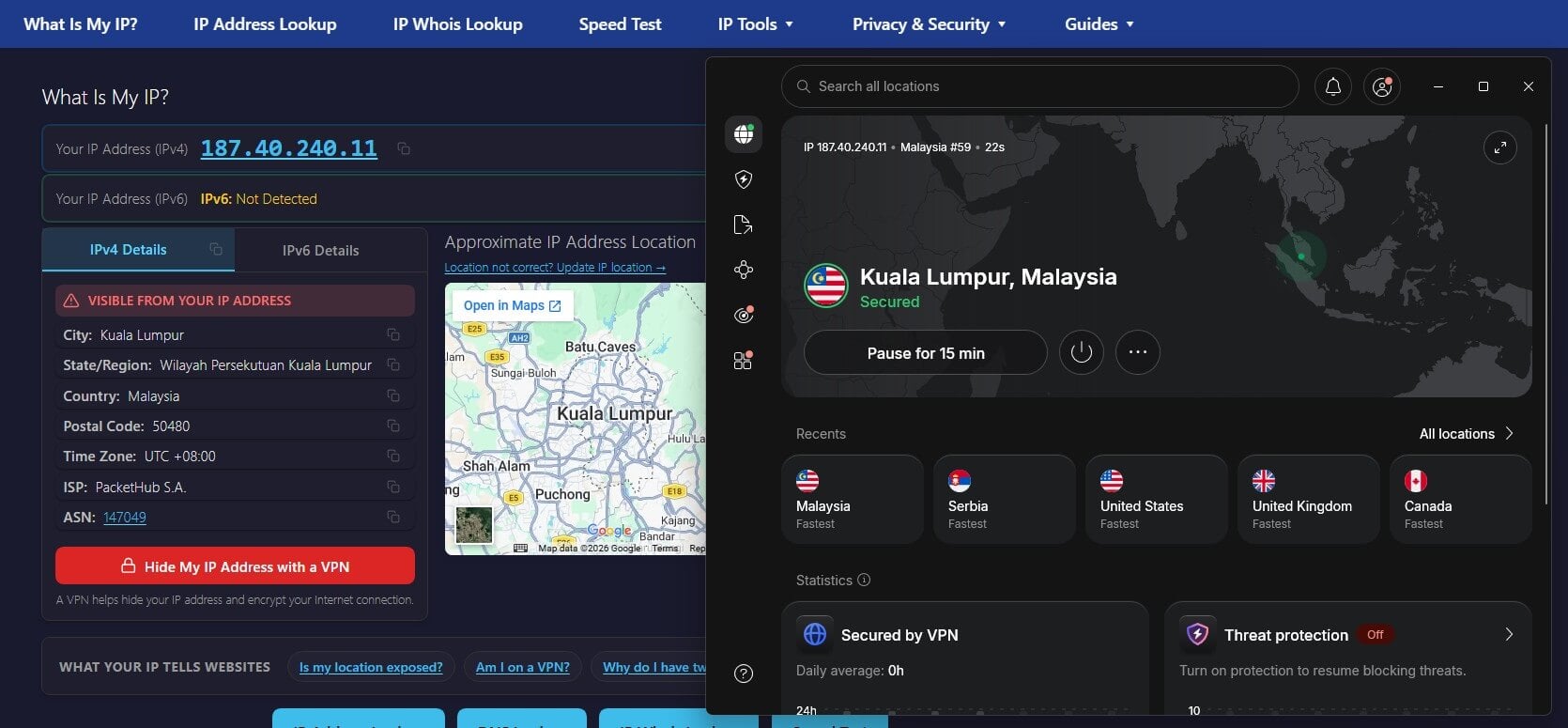
Task: Pause the VPN for 15 min
Action: pyautogui.click(x=926, y=353)
